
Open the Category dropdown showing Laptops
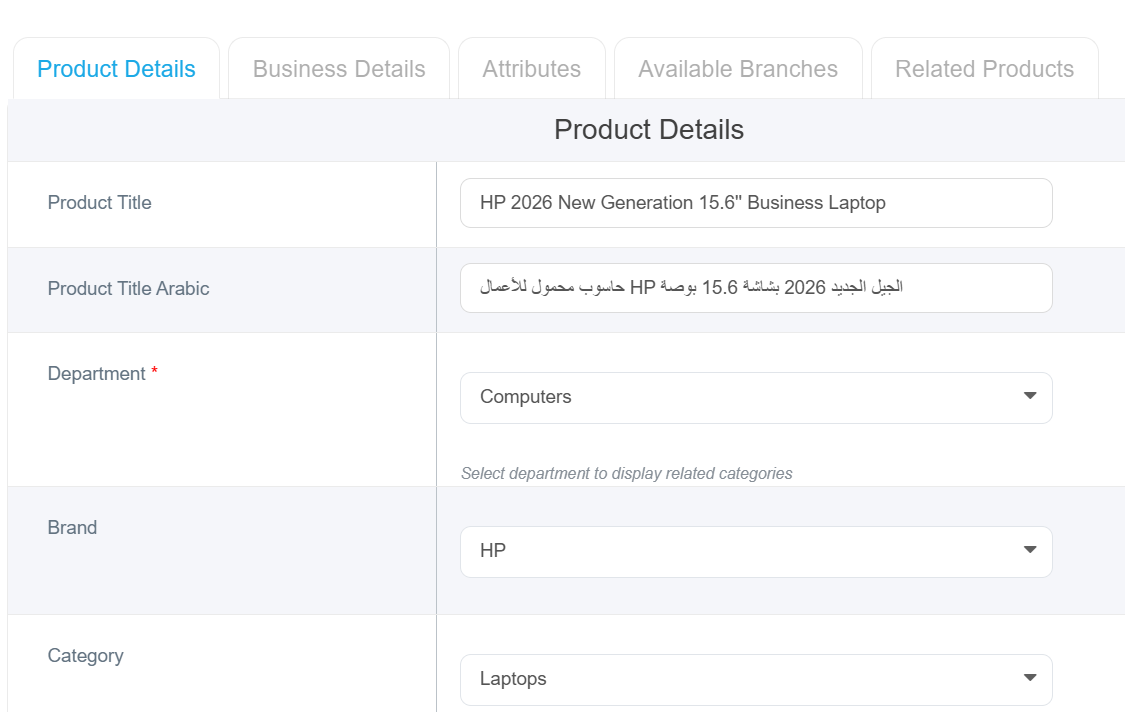(756, 679)
